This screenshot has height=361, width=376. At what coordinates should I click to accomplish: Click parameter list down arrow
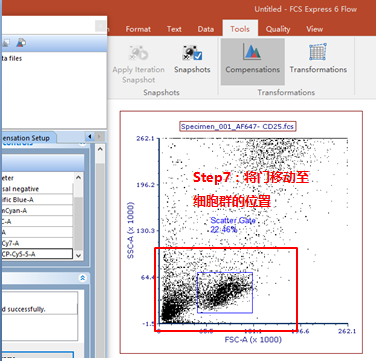[x=78, y=256]
